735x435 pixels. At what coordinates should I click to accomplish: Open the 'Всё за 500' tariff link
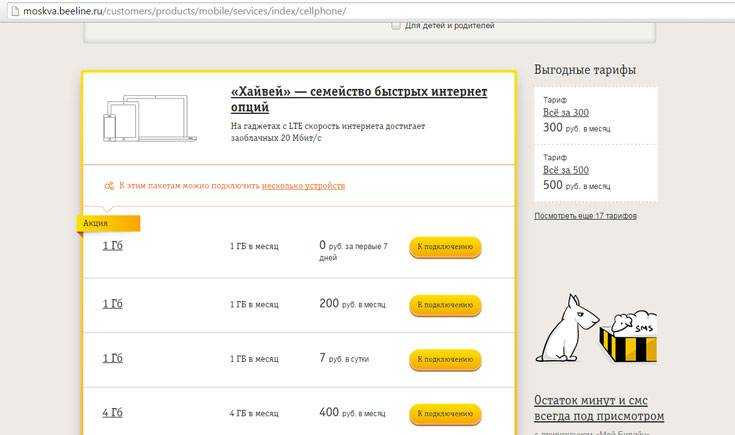click(566, 170)
